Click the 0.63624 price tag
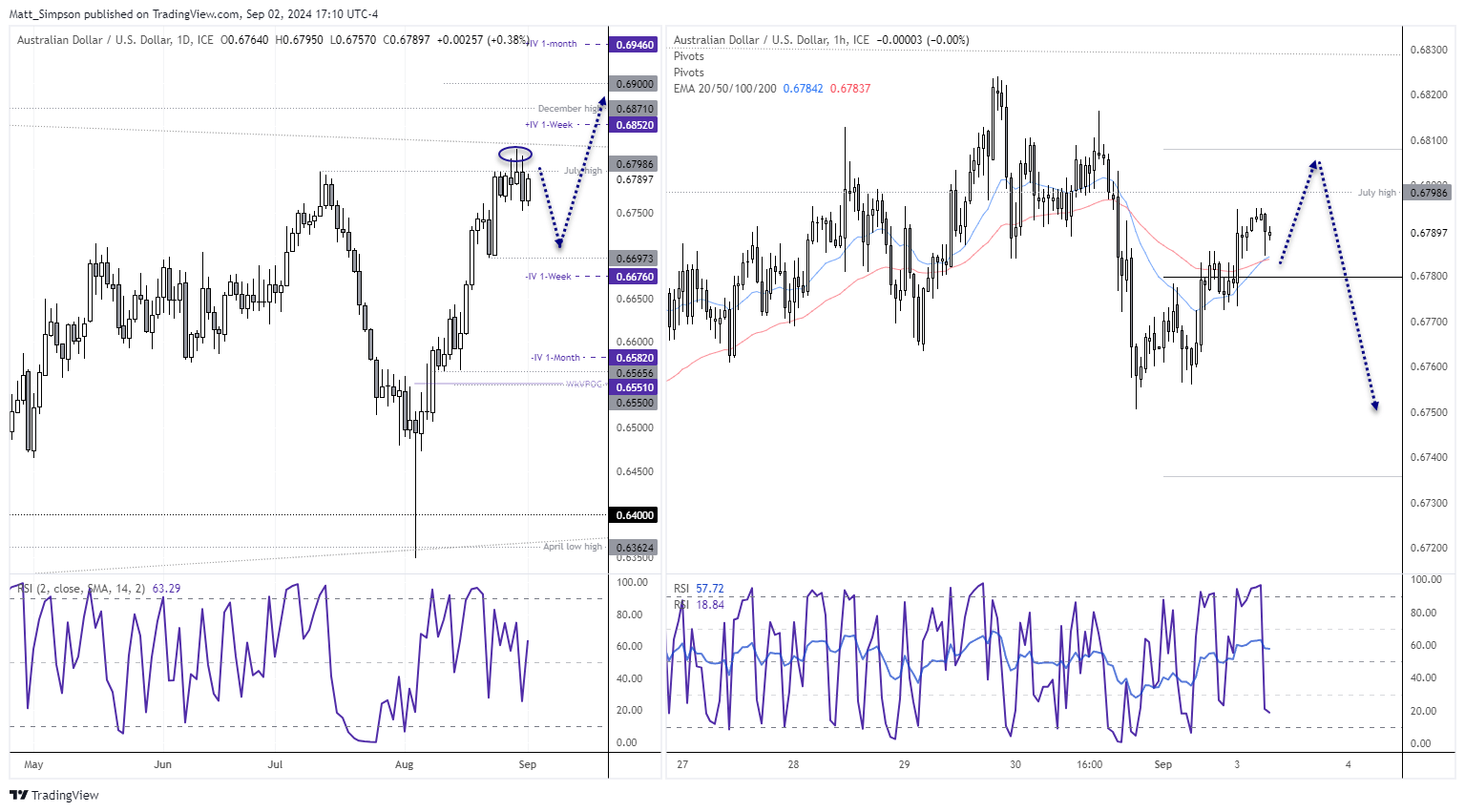Screen dimensions: 1465x812 pyautogui.click(x=635, y=548)
